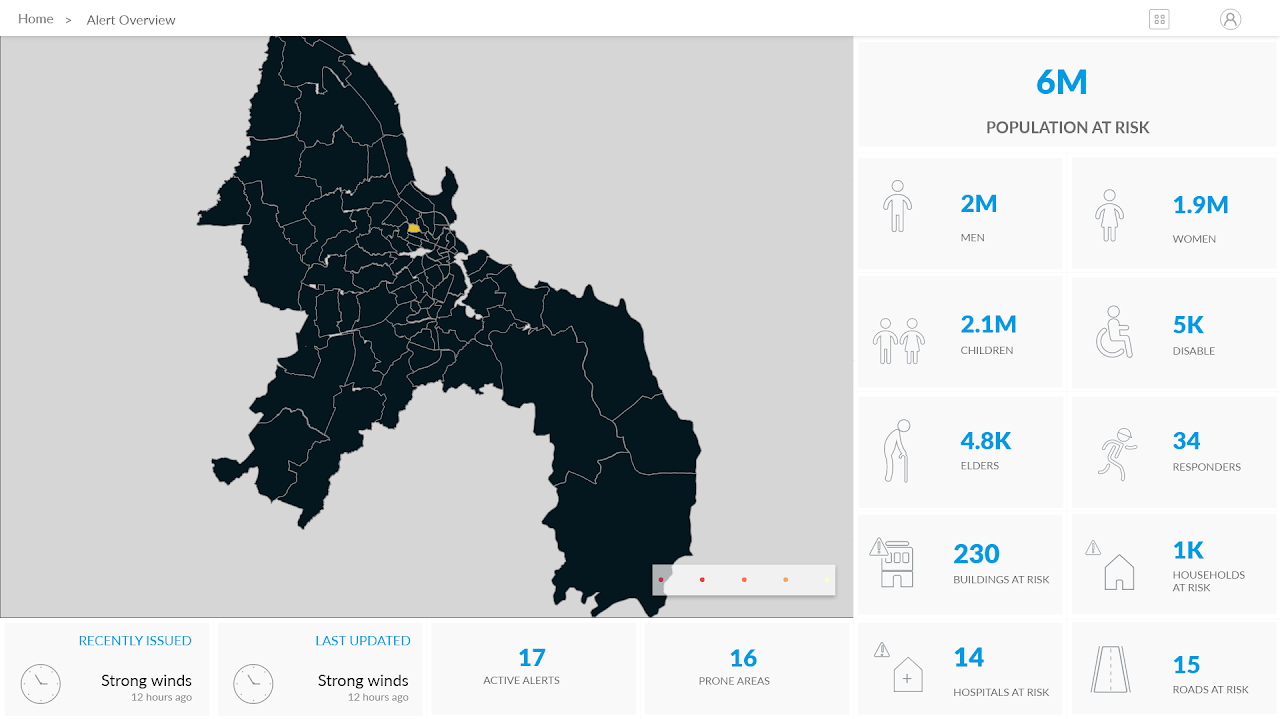Open the apps grid menu icon
The width and height of the screenshot is (1280, 719).
point(1159,19)
